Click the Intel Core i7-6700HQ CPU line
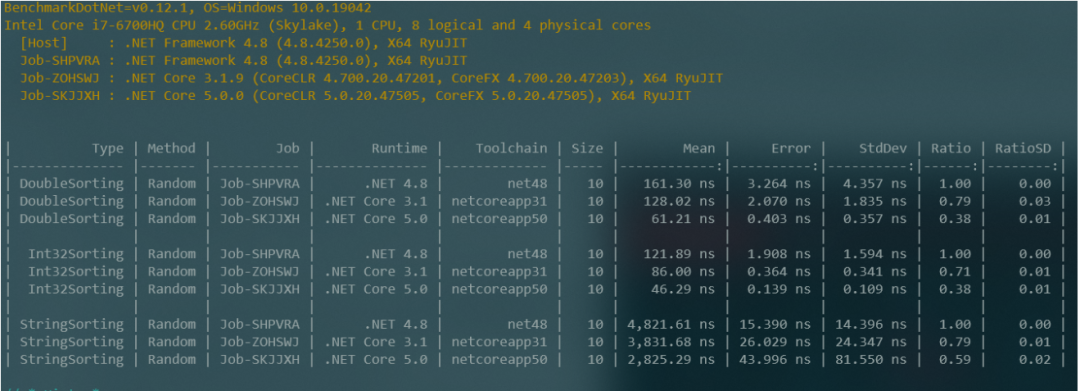This screenshot has width=1080, height=391. (327, 25)
